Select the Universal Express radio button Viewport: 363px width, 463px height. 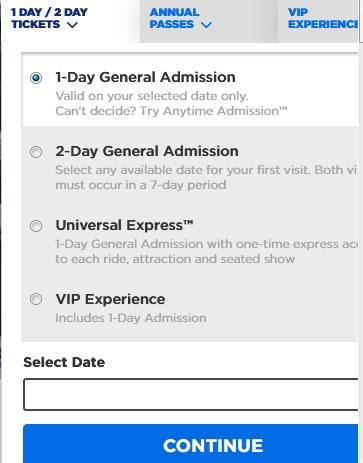(36, 226)
